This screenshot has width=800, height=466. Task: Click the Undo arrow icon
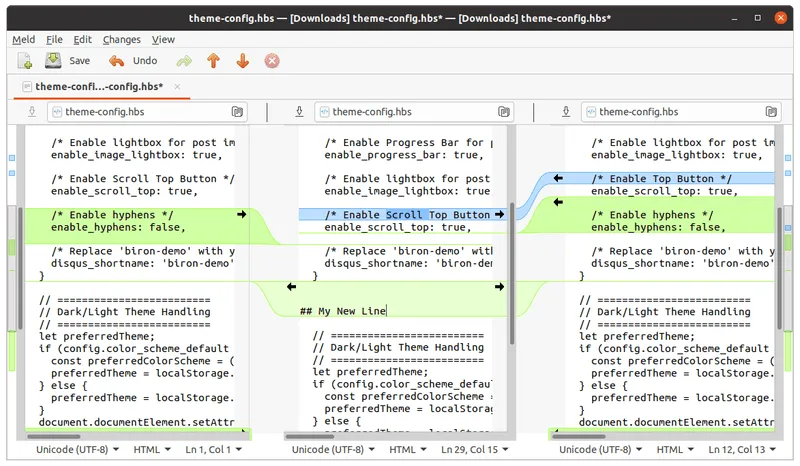point(116,61)
